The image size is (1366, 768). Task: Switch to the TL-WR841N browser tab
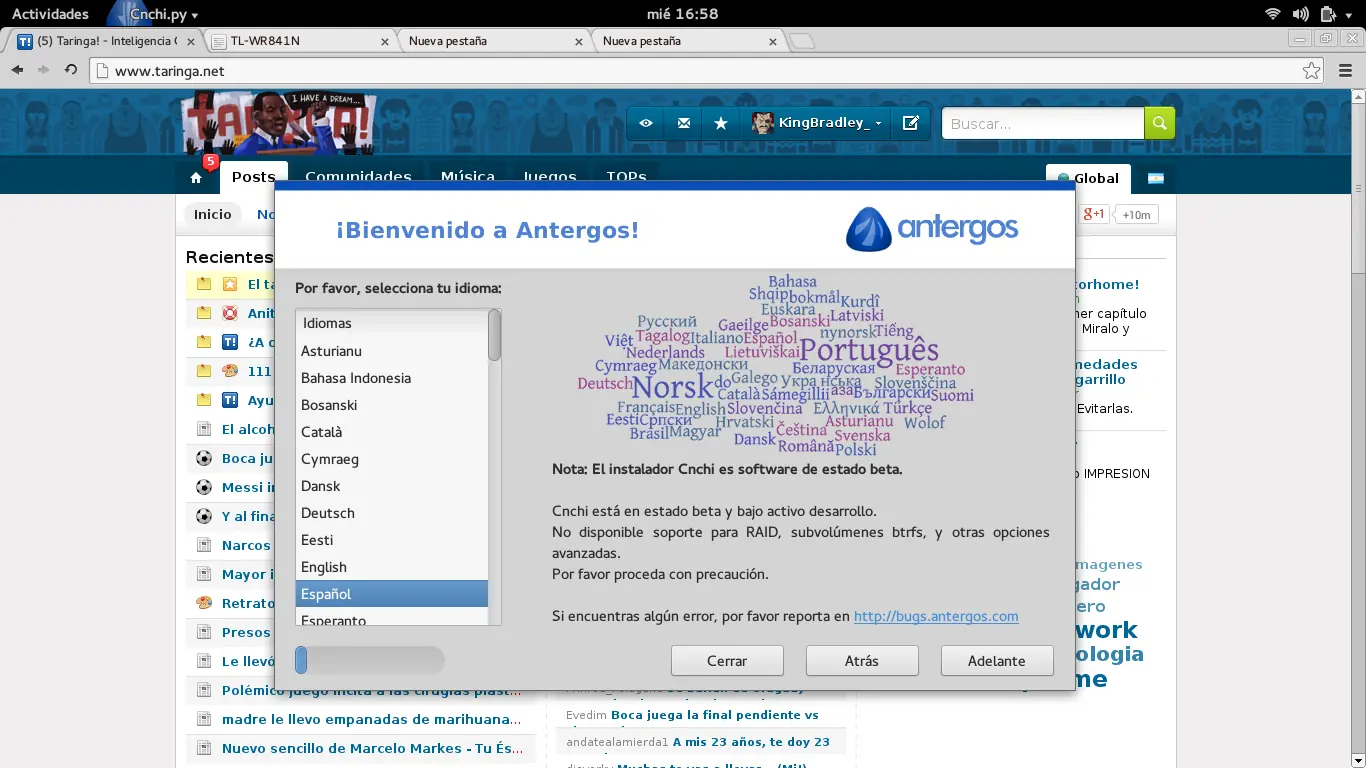coord(301,41)
